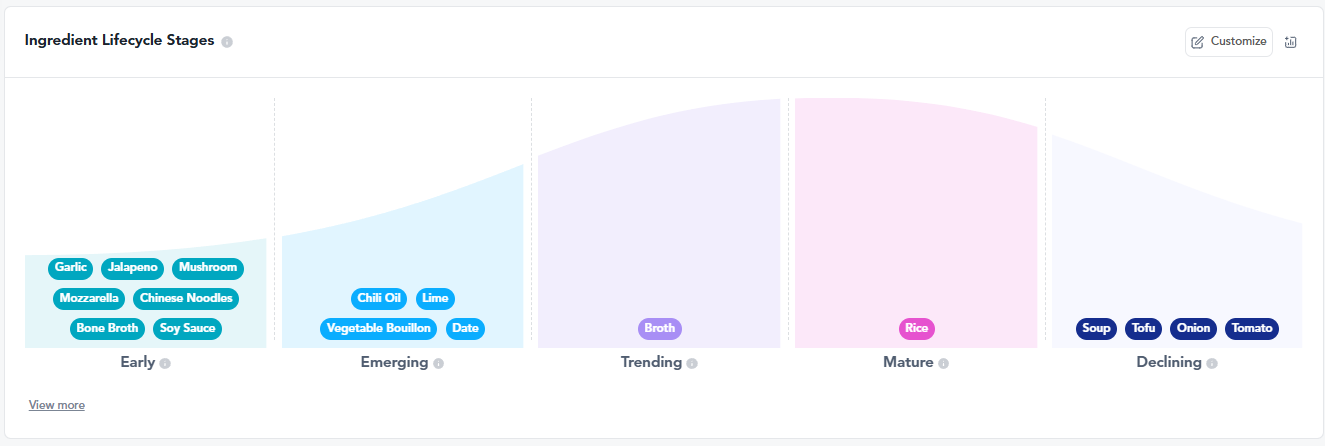Select the Jalapeno ingredient tag

pos(132,268)
